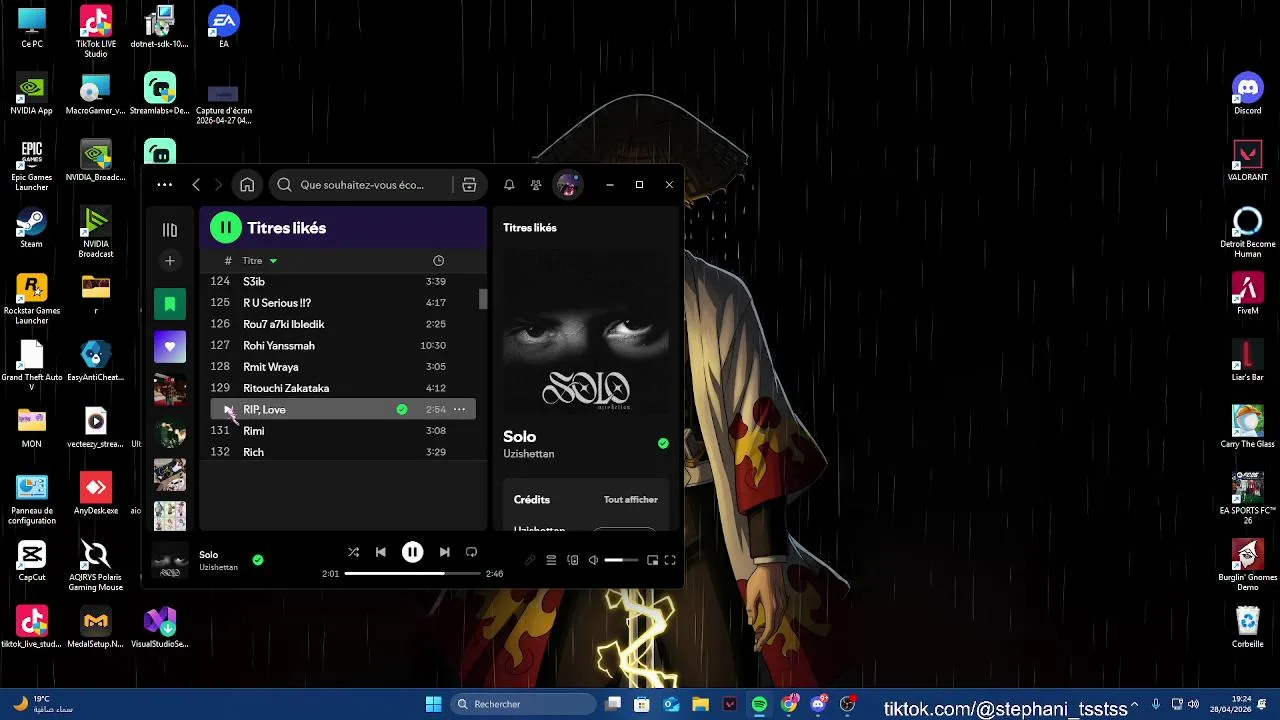This screenshot has width=1280, height=720.
Task: Click the Spotify volume slider
Action: (621, 560)
